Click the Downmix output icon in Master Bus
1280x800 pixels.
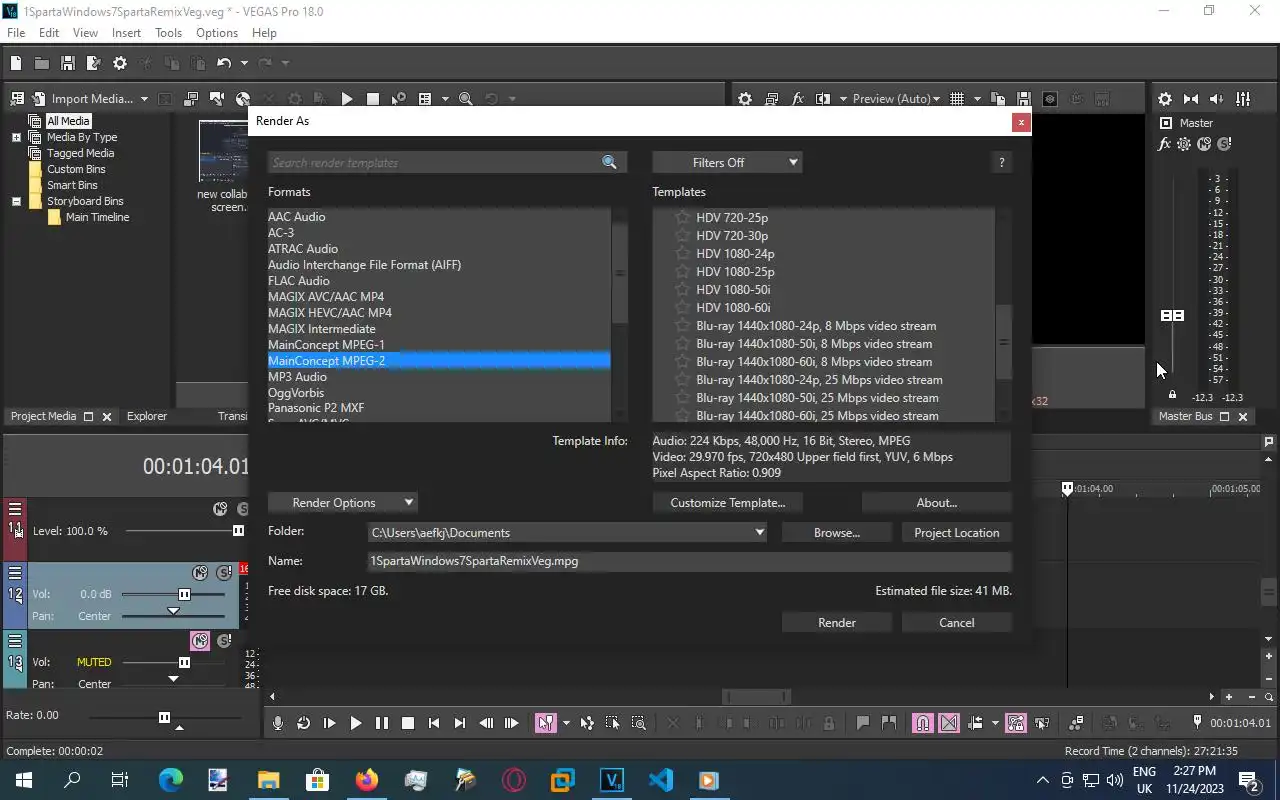(1191, 99)
